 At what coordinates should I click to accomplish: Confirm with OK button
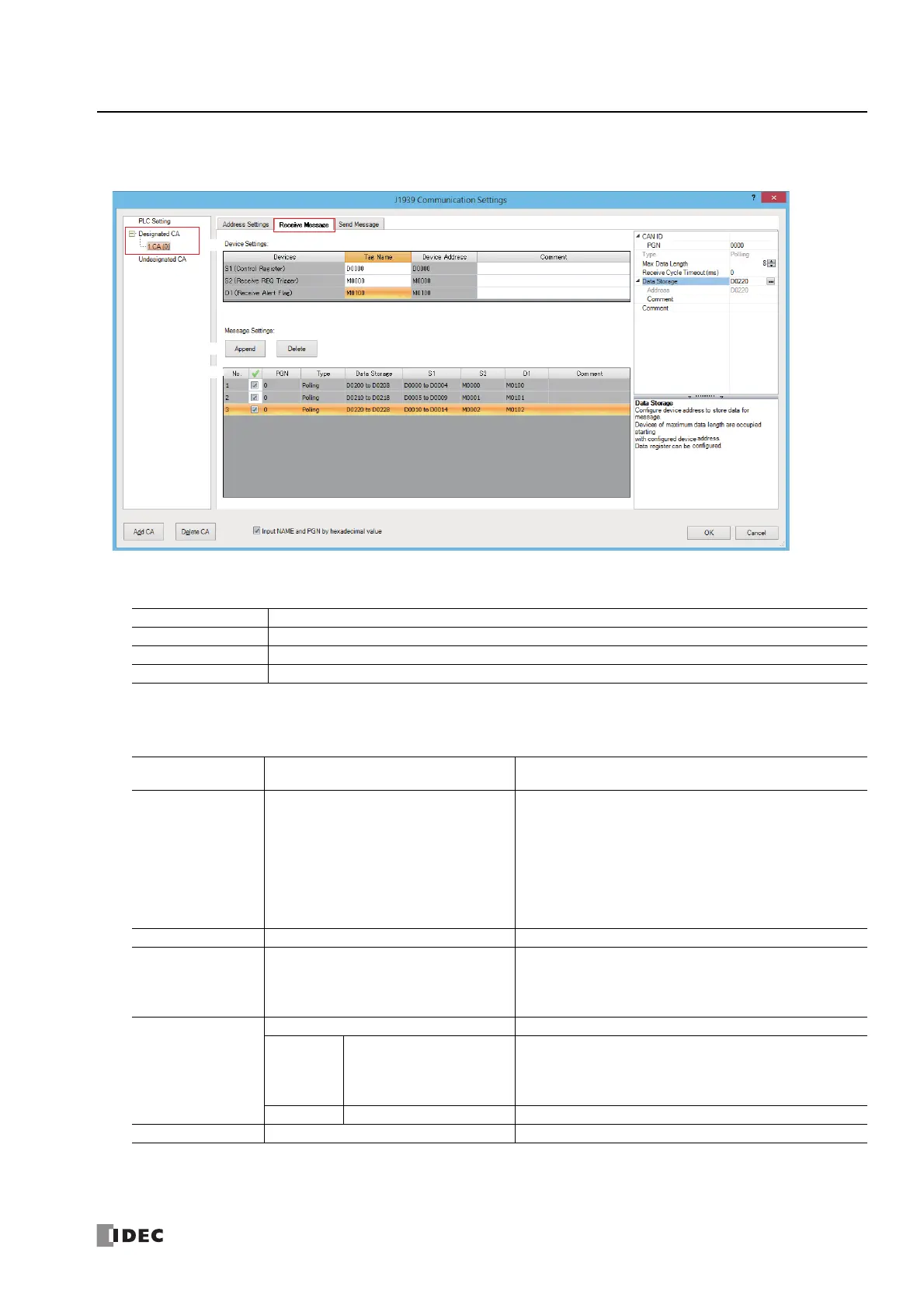(708, 533)
